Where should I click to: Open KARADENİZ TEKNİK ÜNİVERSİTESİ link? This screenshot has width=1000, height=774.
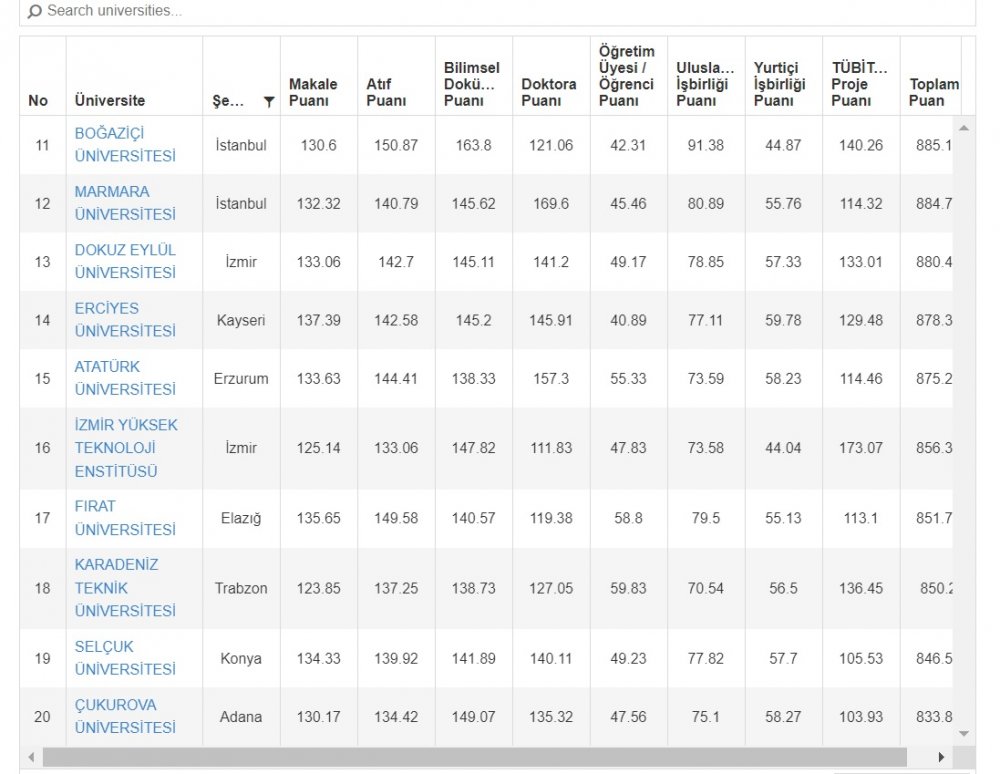pyautogui.click(x=125, y=588)
